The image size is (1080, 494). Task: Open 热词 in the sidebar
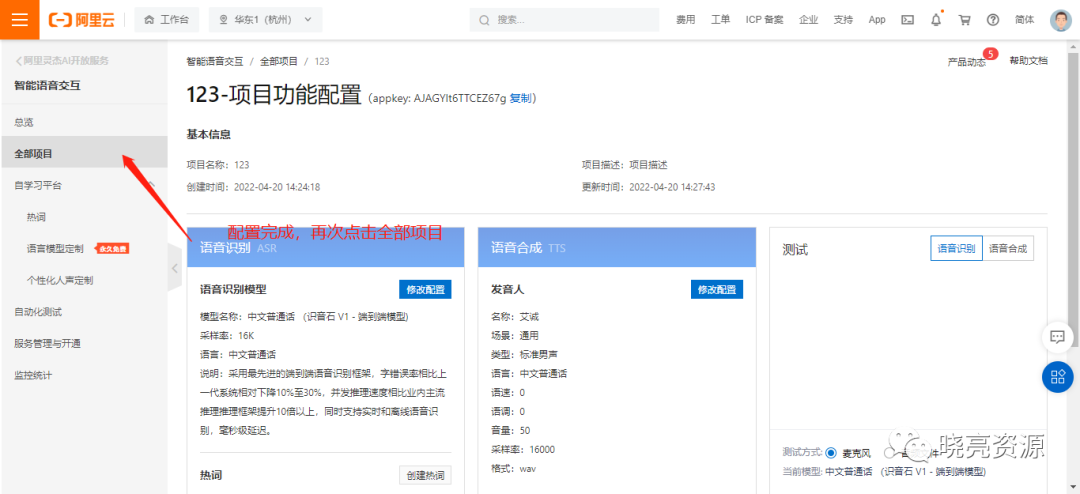pos(37,217)
